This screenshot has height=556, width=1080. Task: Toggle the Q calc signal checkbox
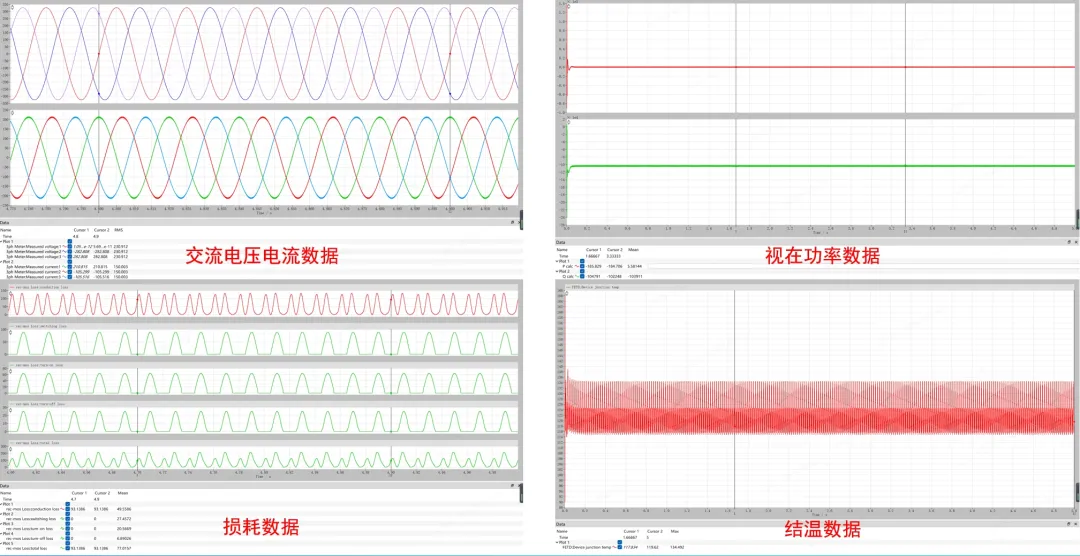click(x=581, y=275)
